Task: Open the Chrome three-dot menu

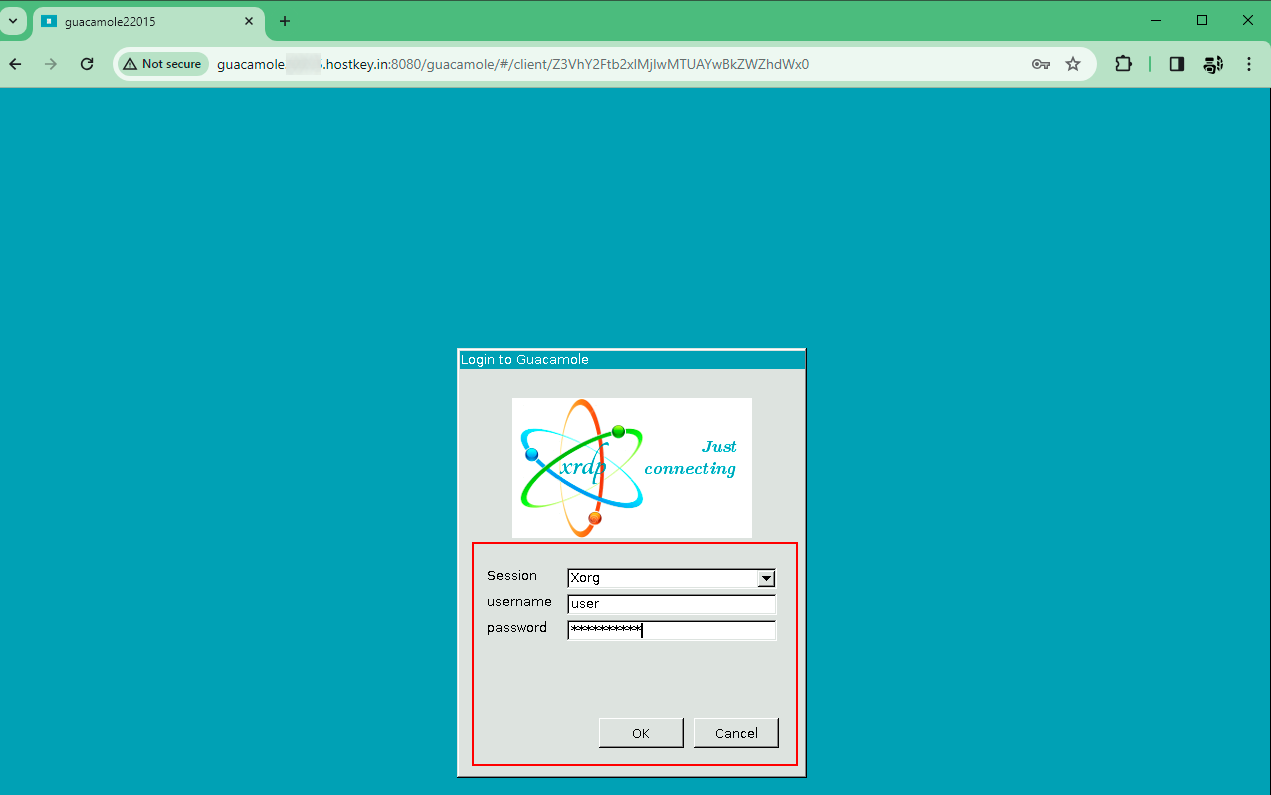Action: 1249,64
